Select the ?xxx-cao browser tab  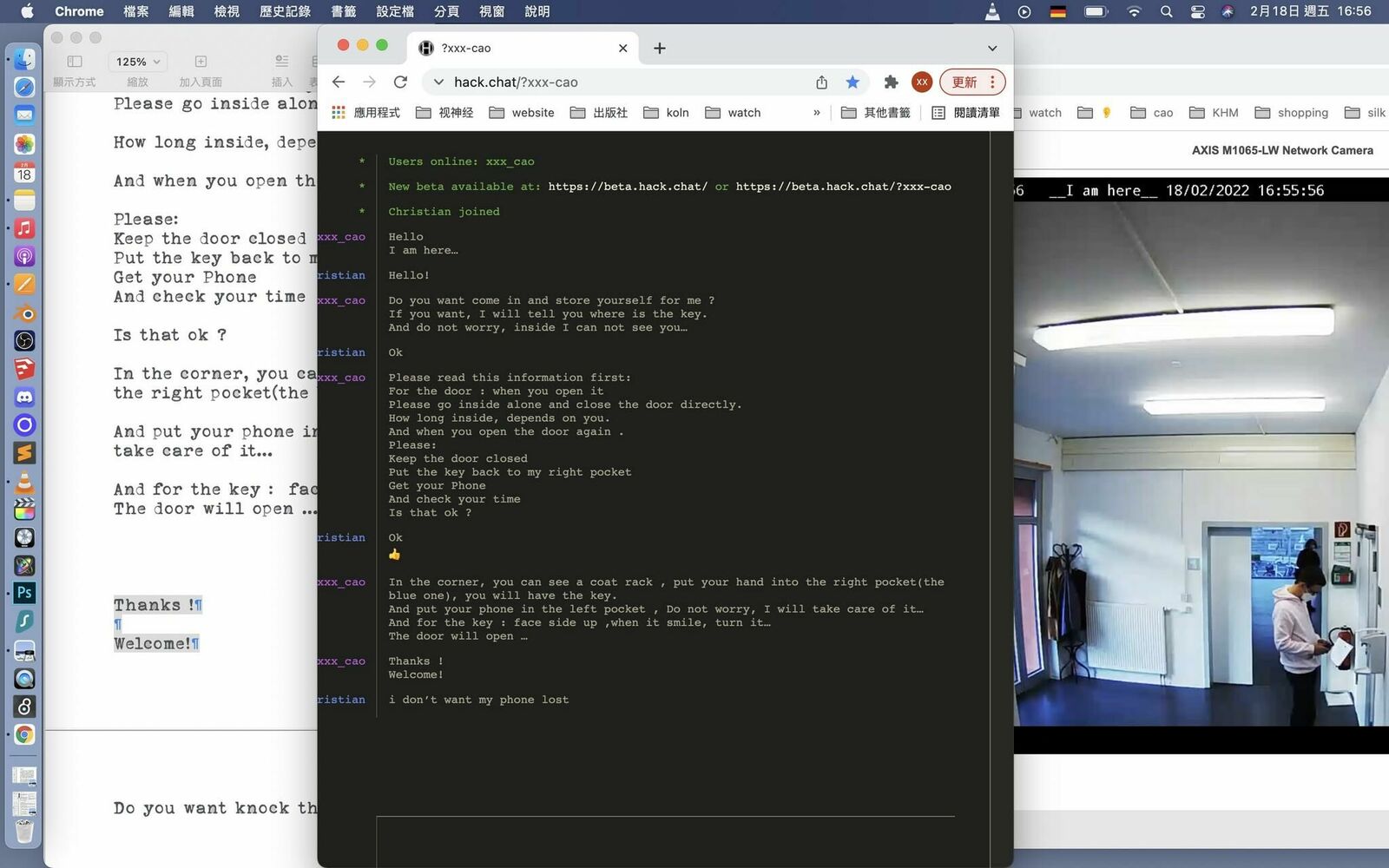pos(521,48)
